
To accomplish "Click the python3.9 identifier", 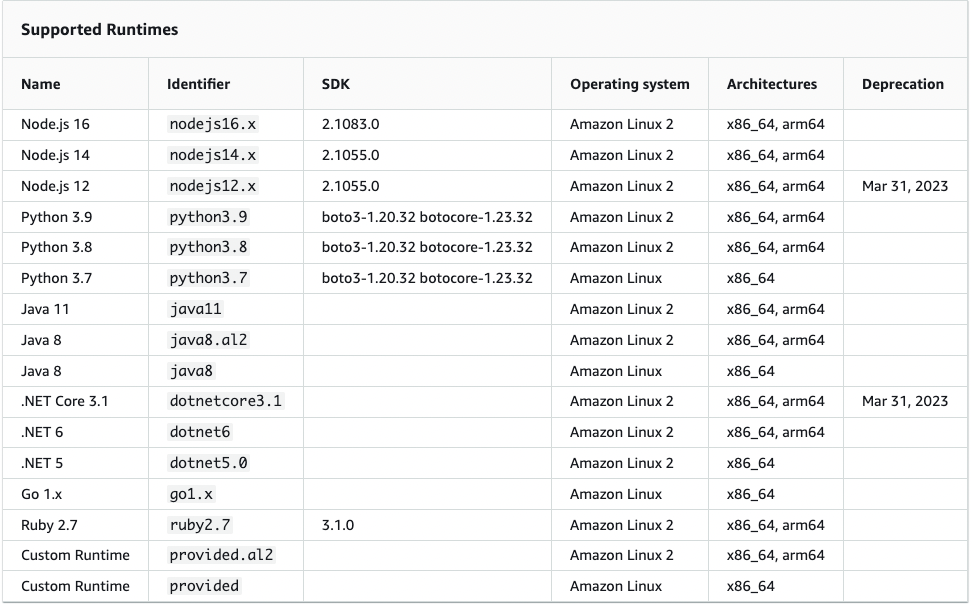I will 208,217.
